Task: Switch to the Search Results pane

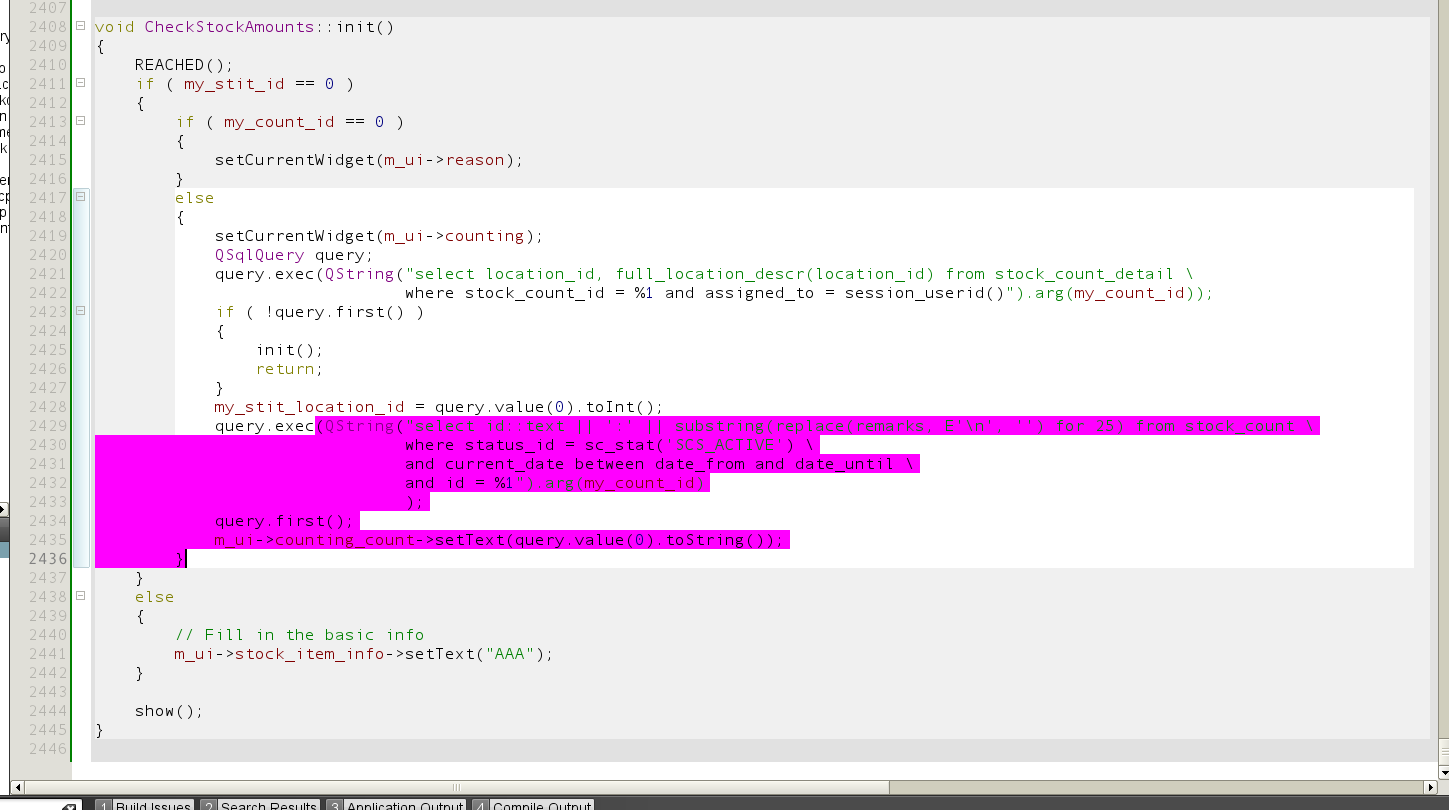Action: pyautogui.click(x=259, y=805)
